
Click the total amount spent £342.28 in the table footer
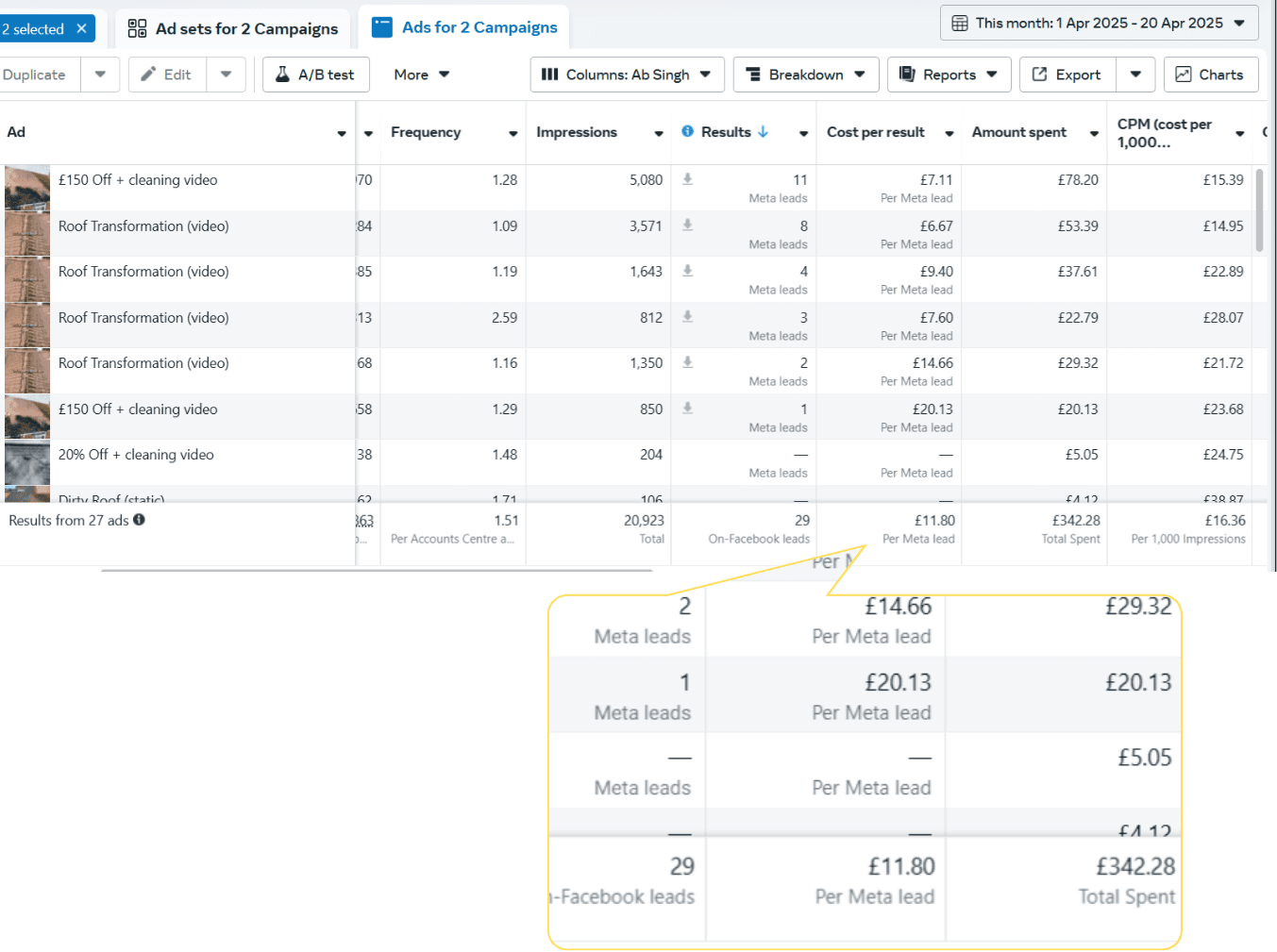click(x=1076, y=520)
